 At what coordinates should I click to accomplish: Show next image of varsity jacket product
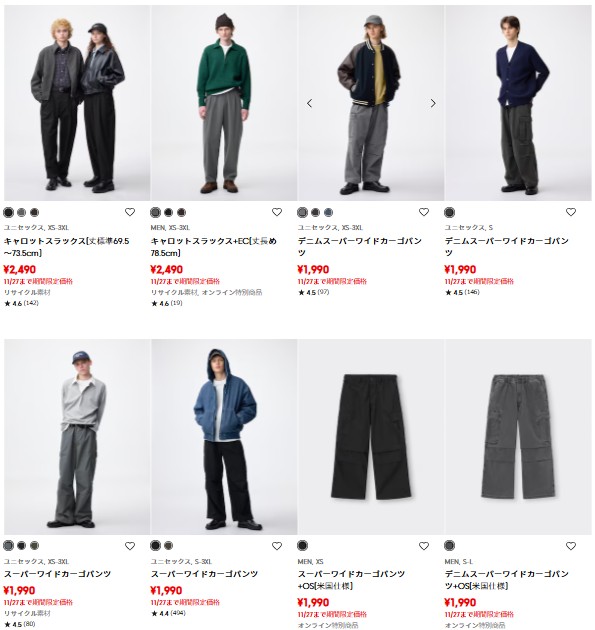tap(433, 103)
